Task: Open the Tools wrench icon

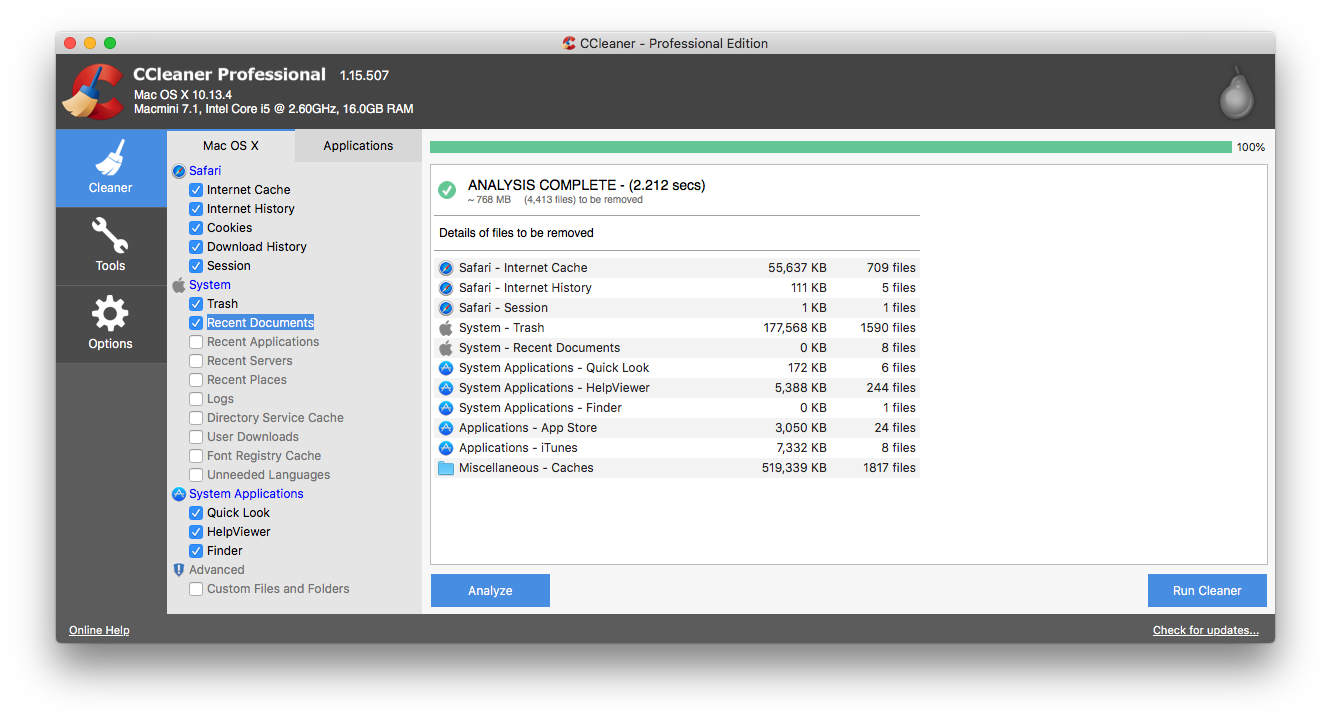Action: [110, 236]
